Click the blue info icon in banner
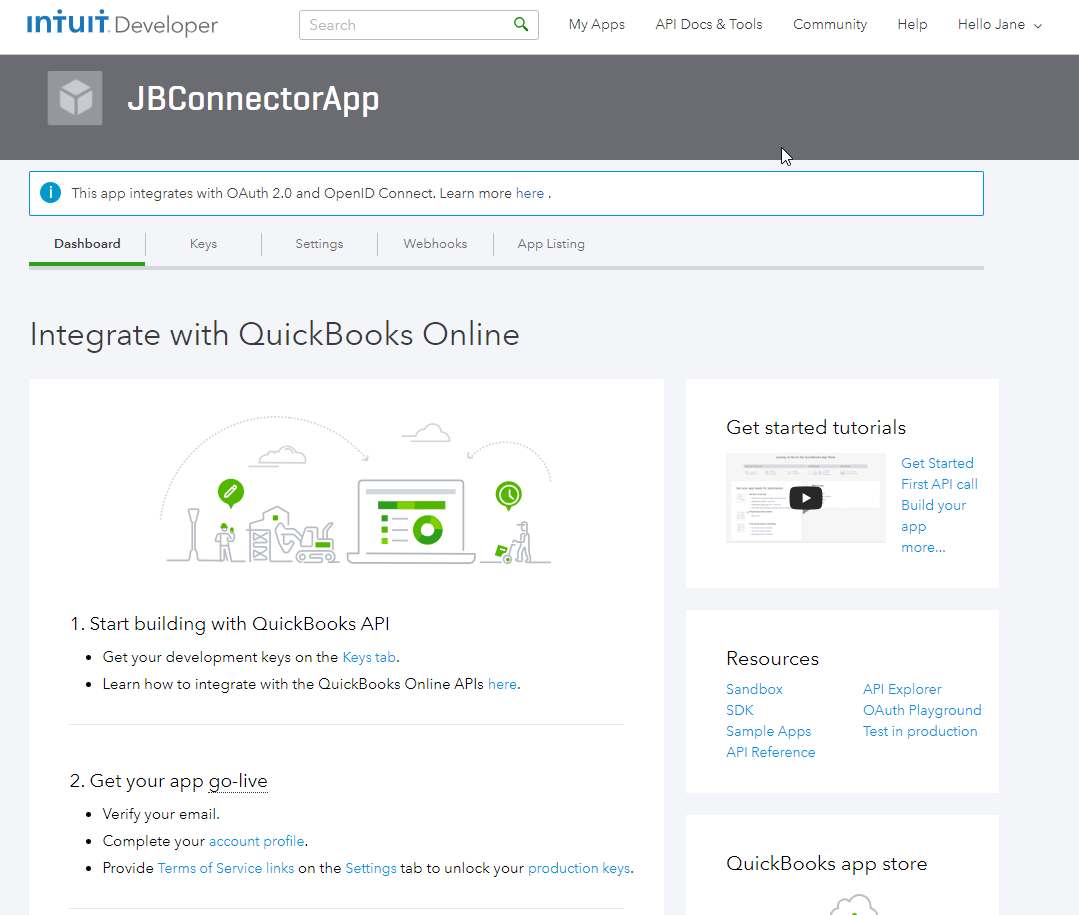1079x915 pixels. (x=50, y=193)
